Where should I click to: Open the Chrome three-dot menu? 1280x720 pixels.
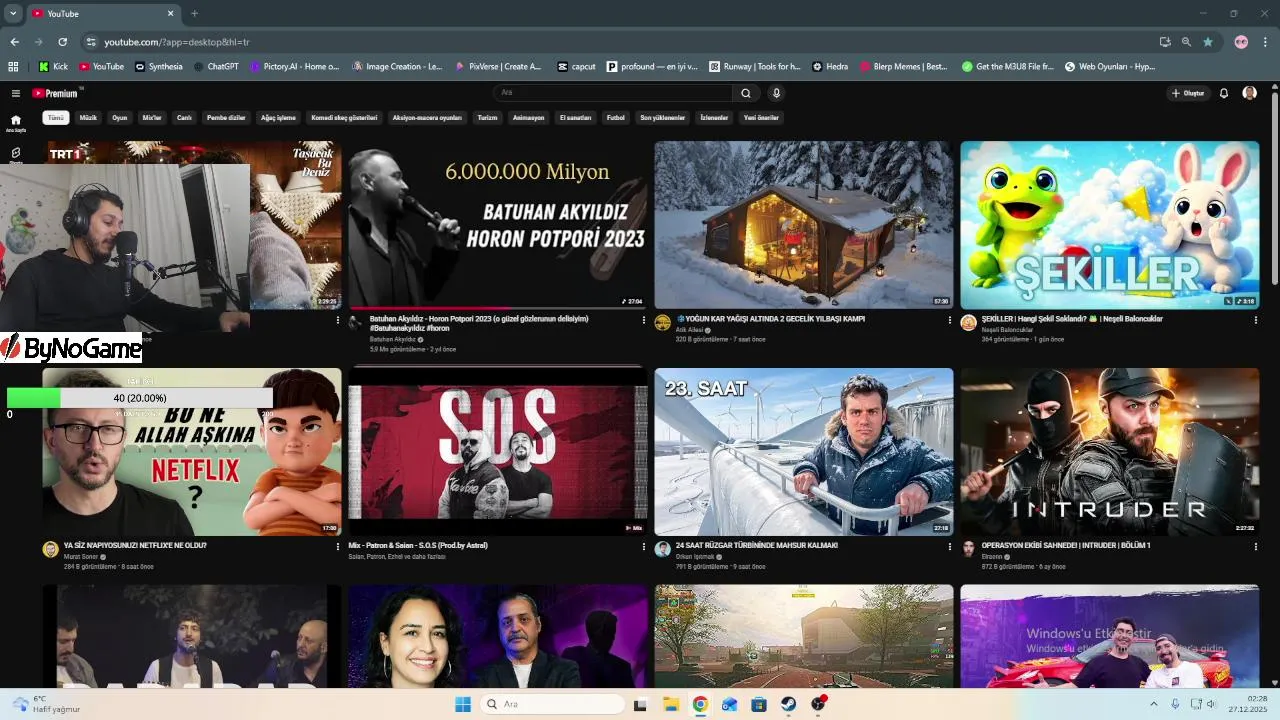tap(1265, 42)
